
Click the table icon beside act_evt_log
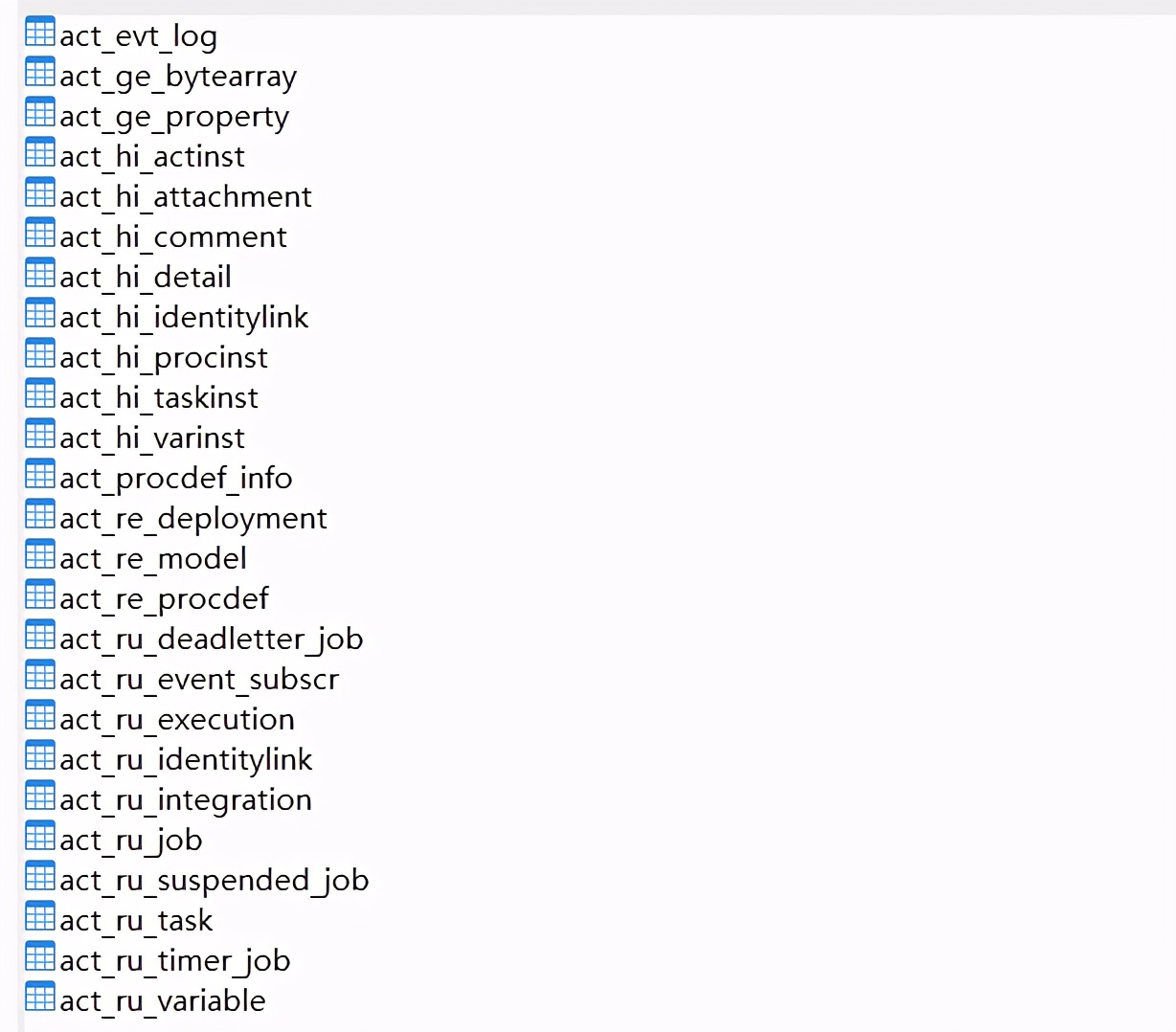(x=40, y=33)
